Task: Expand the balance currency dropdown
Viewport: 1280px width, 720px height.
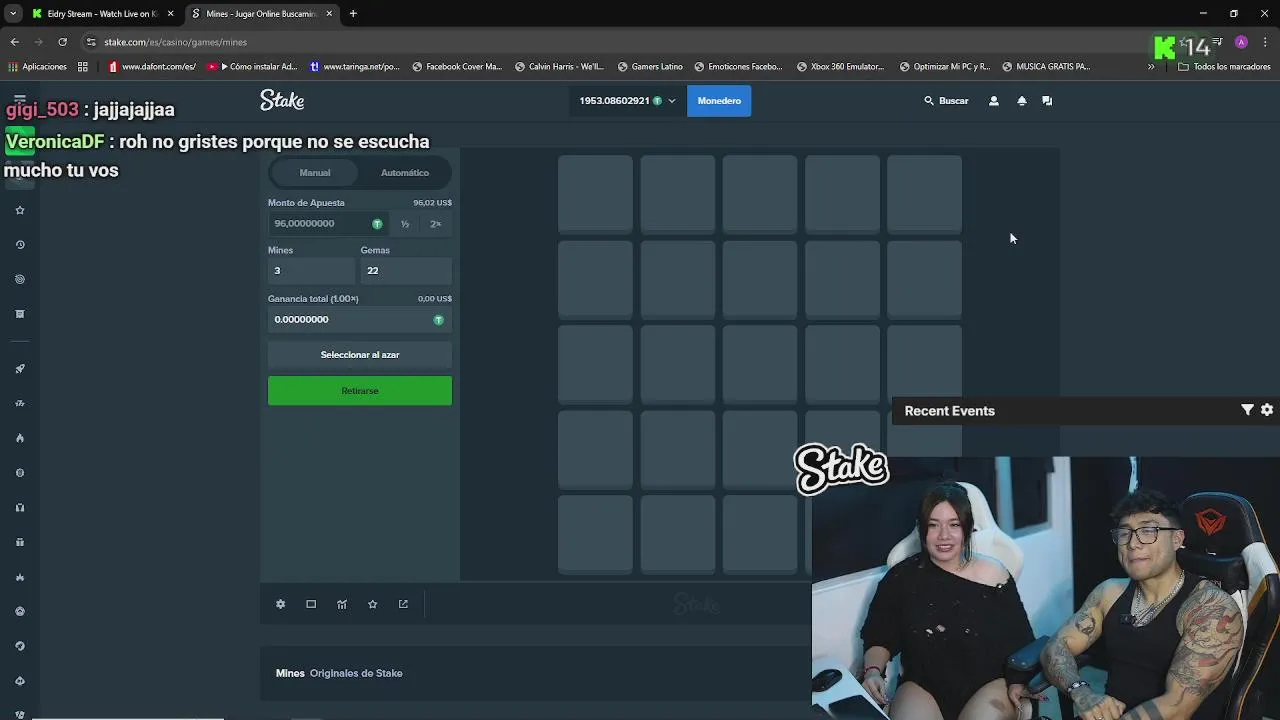Action: click(x=671, y=101)
